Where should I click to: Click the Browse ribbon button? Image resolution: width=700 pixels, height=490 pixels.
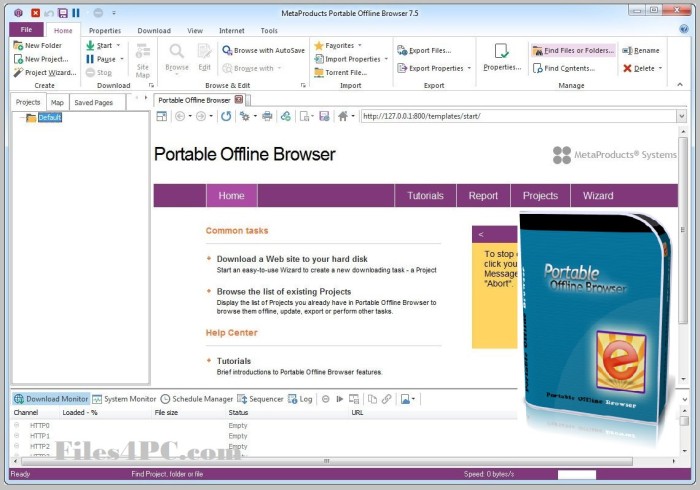point(177,58)
